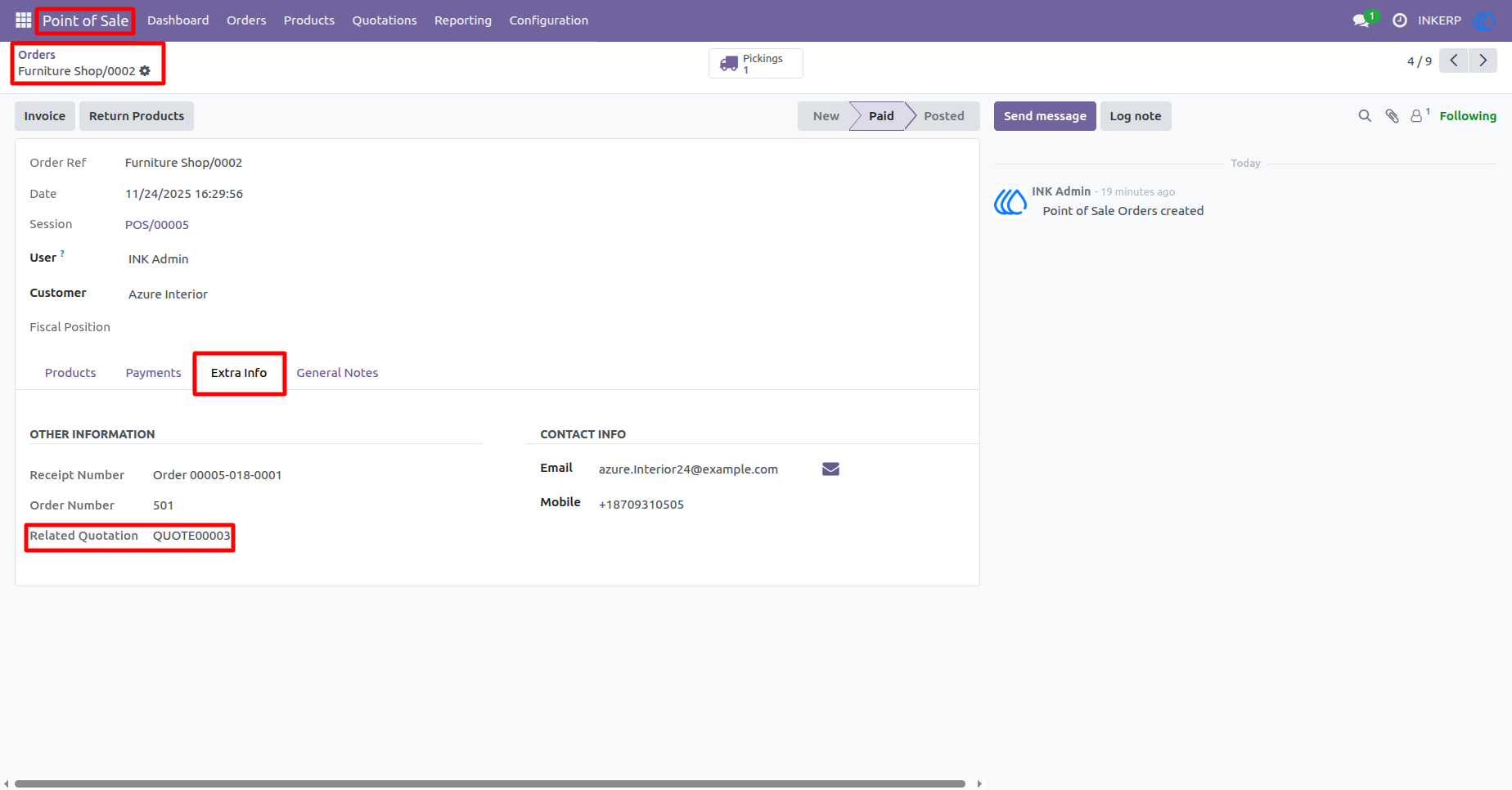This screenshot has width=1512, height=790.
Task: Click the INKERP user avatar logo
Action: click(x=1484, y=20)
